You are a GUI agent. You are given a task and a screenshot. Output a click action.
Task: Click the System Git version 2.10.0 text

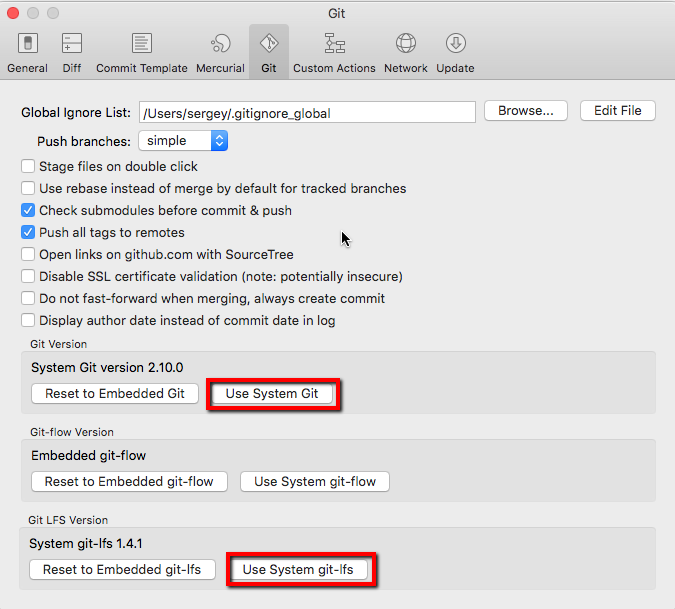pos(107,368)
